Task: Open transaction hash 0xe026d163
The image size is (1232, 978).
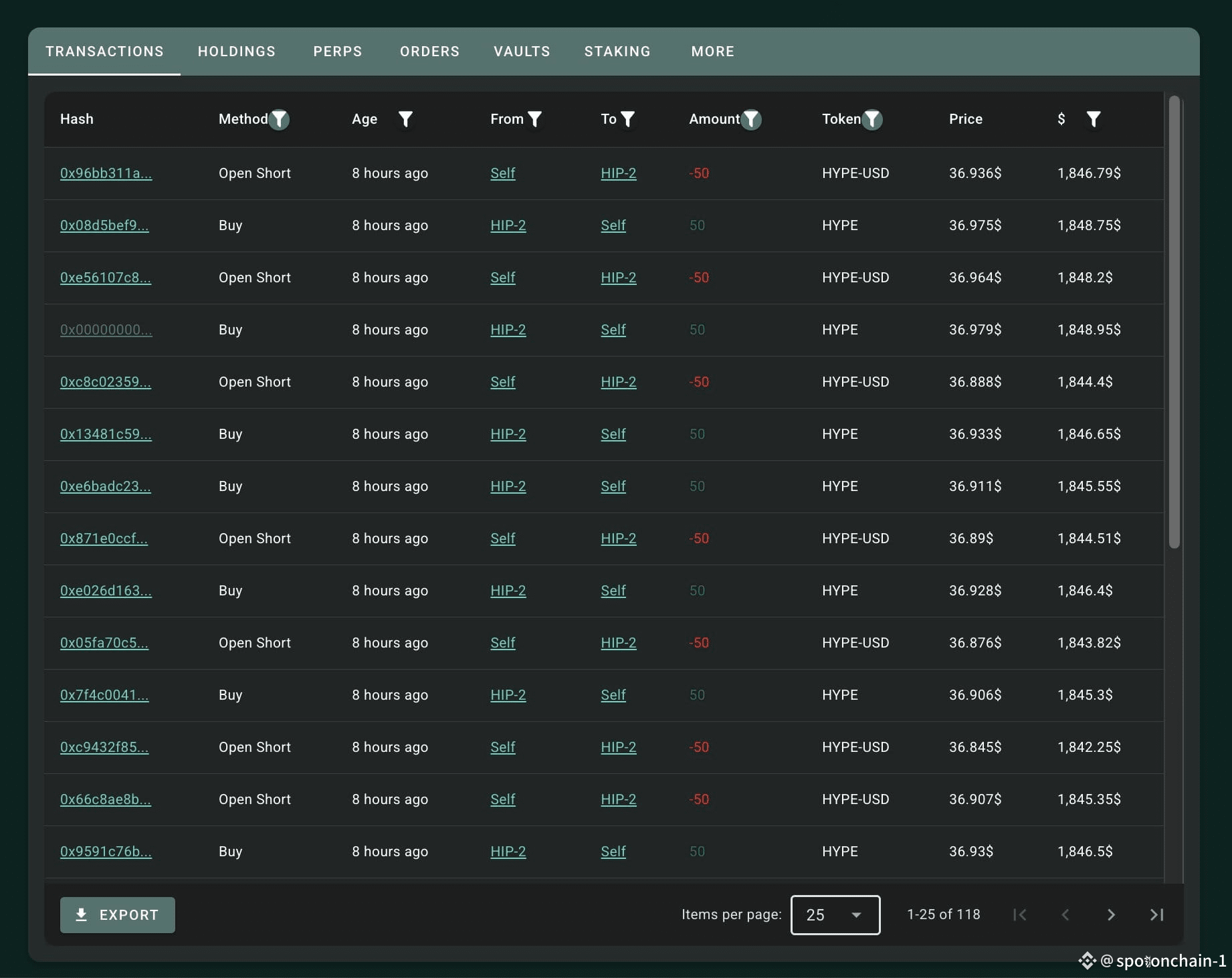Action: tap(106, 591)
